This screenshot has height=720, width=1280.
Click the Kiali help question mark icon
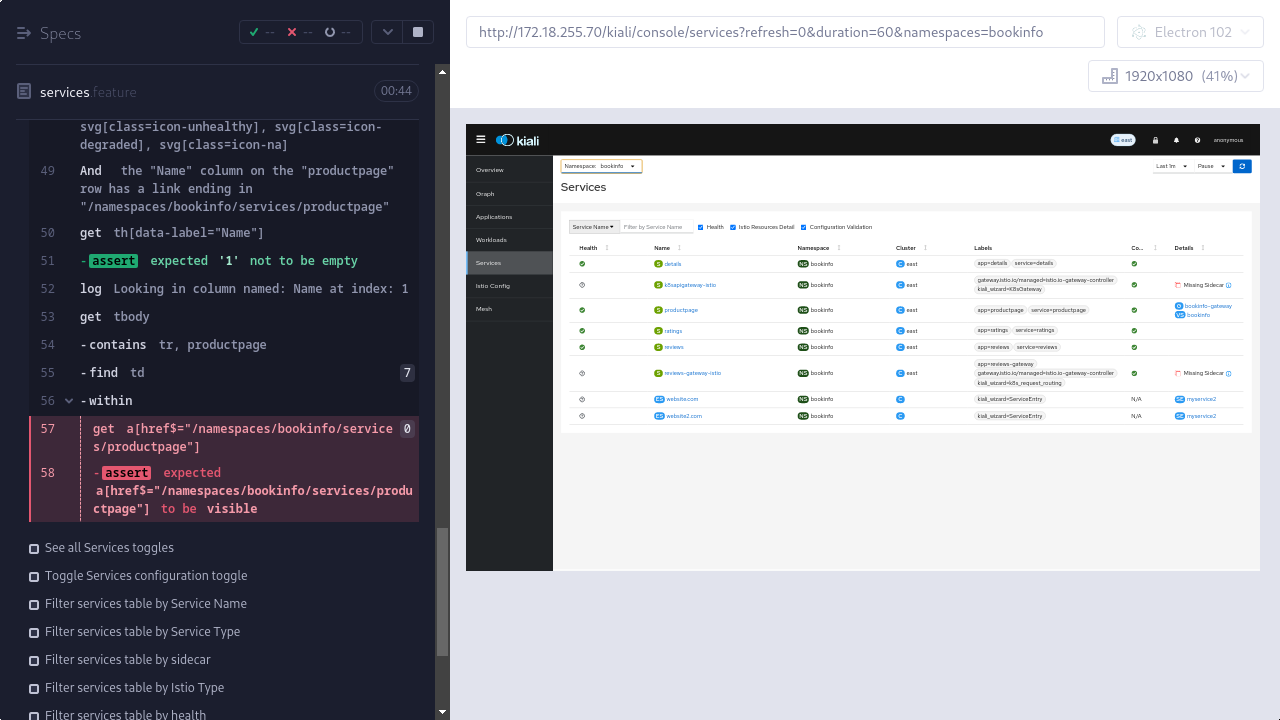pyautogui.click(x=1197, y=140)
